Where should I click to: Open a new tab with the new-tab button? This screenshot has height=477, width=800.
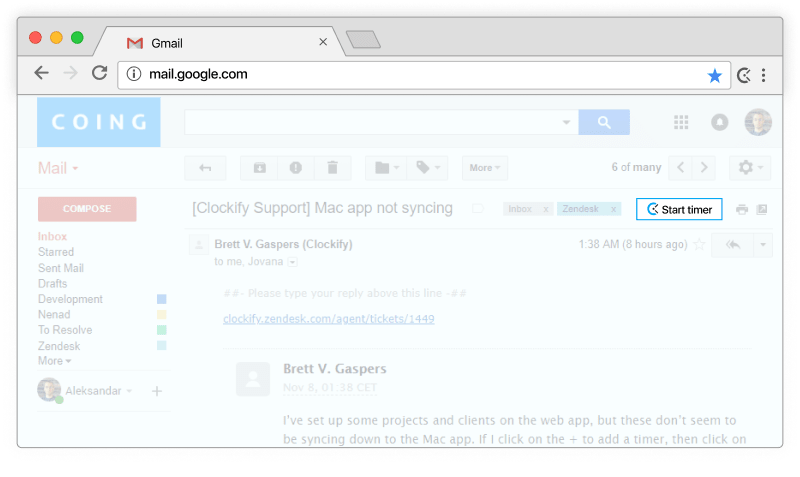[363, 40]
